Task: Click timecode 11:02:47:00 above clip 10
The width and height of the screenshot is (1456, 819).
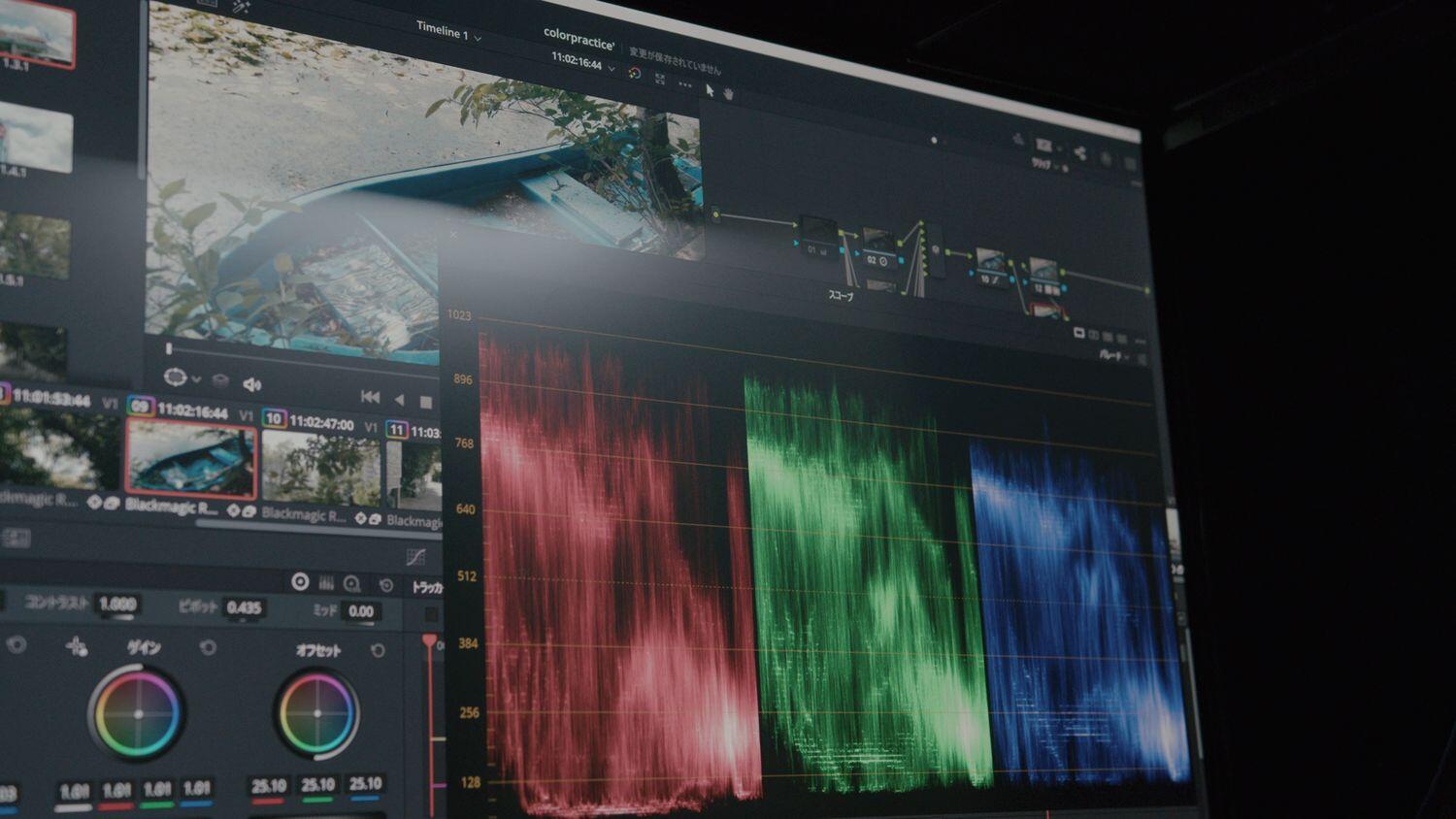Action: 321,422
